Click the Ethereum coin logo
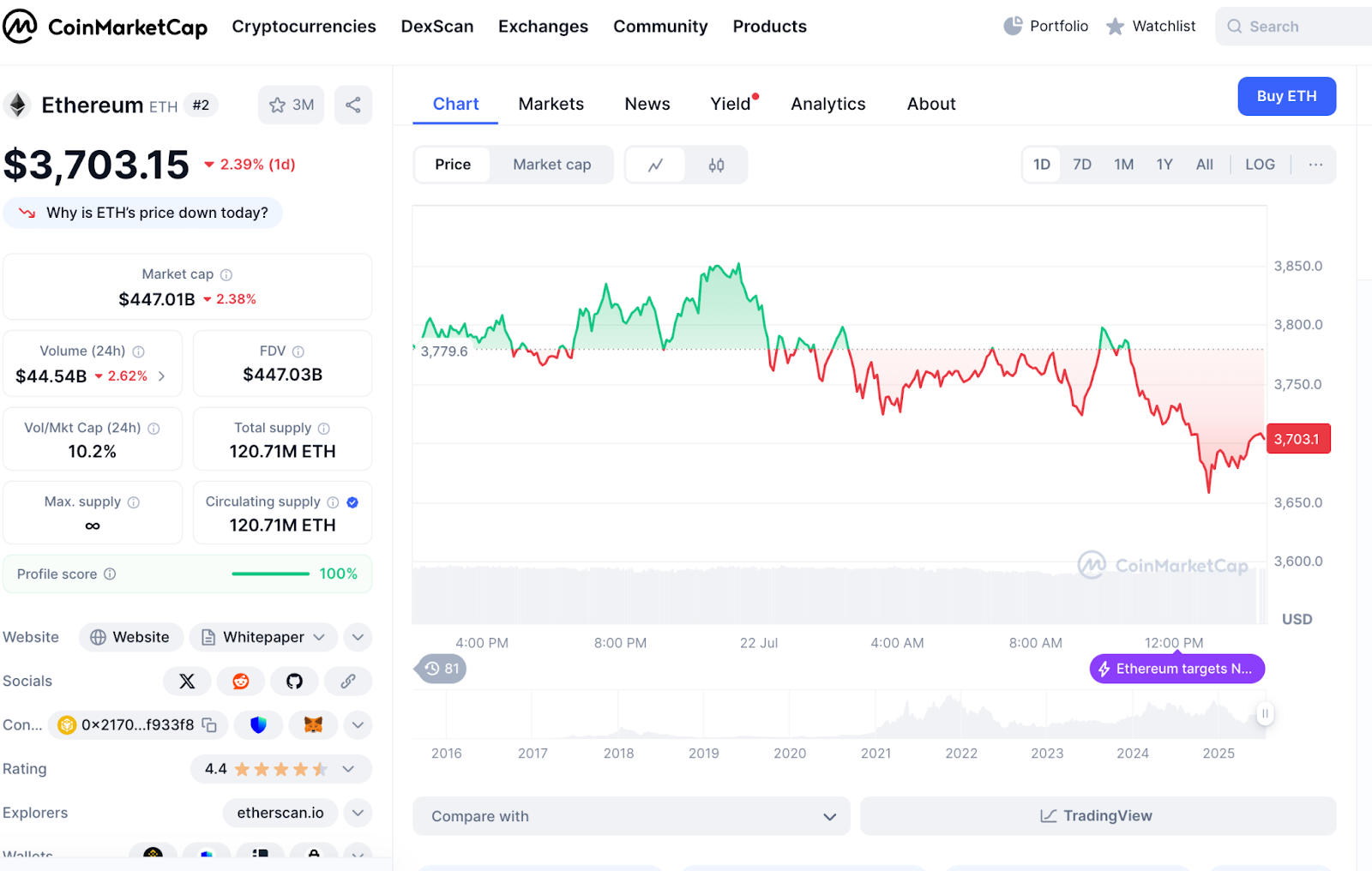The image size is (1372, 871). point(17,105)
